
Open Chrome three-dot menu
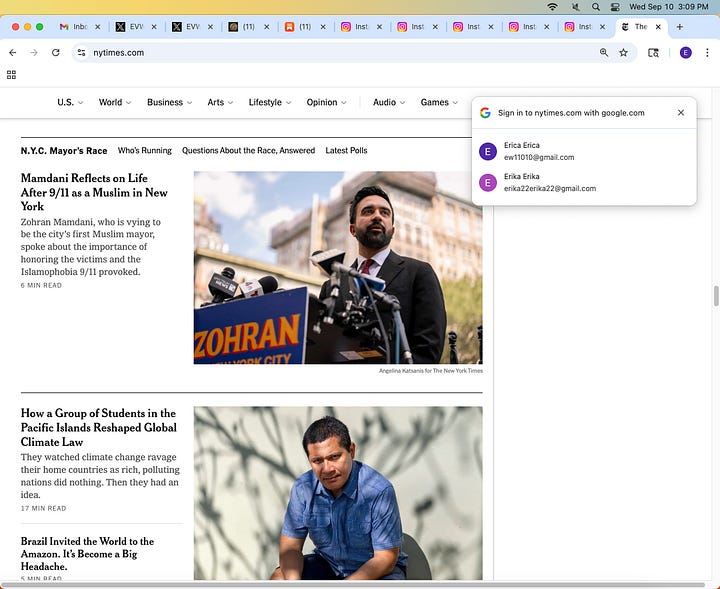(707, 53)
